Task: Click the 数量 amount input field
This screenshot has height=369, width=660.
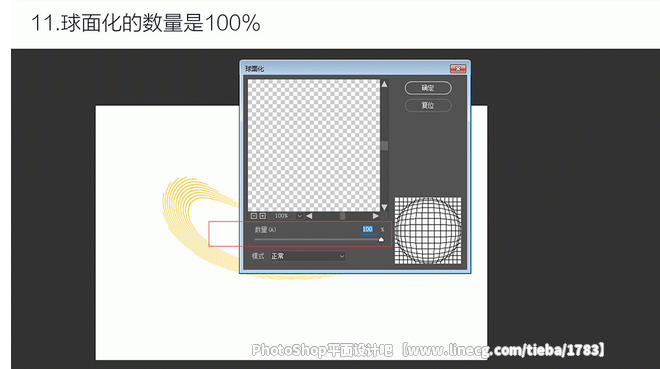Action: coord(367,229)
